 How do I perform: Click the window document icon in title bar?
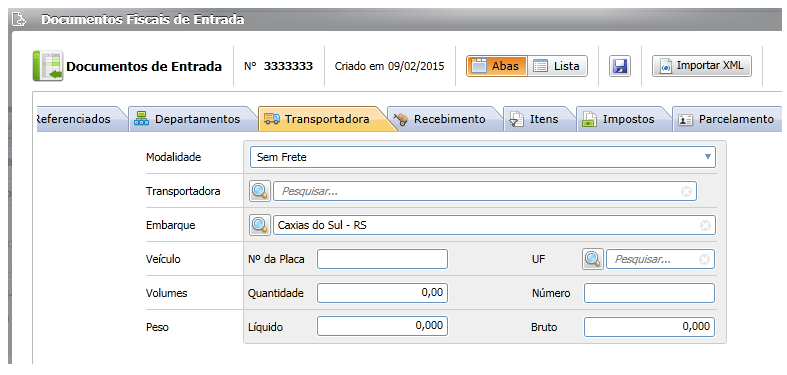(18, 20)
